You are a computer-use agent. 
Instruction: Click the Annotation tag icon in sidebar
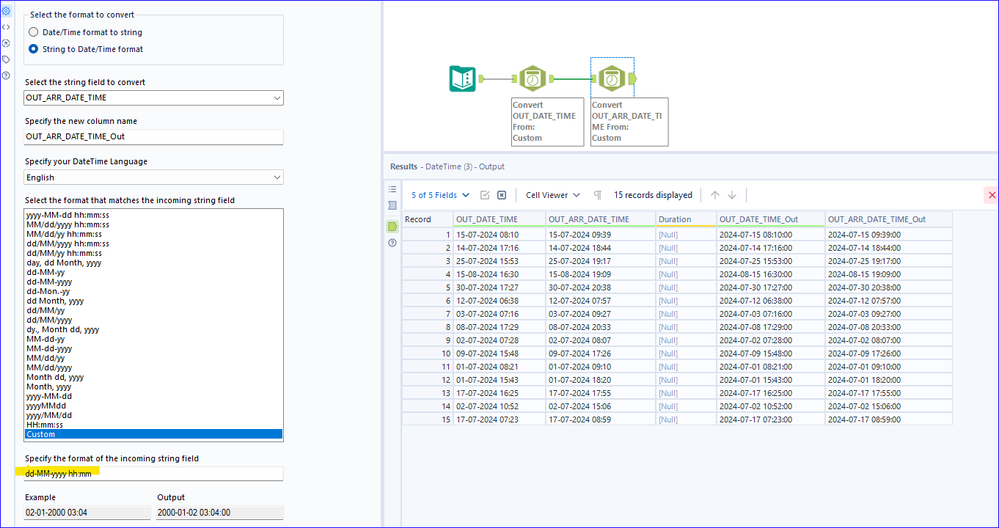(x=6, y=59)
